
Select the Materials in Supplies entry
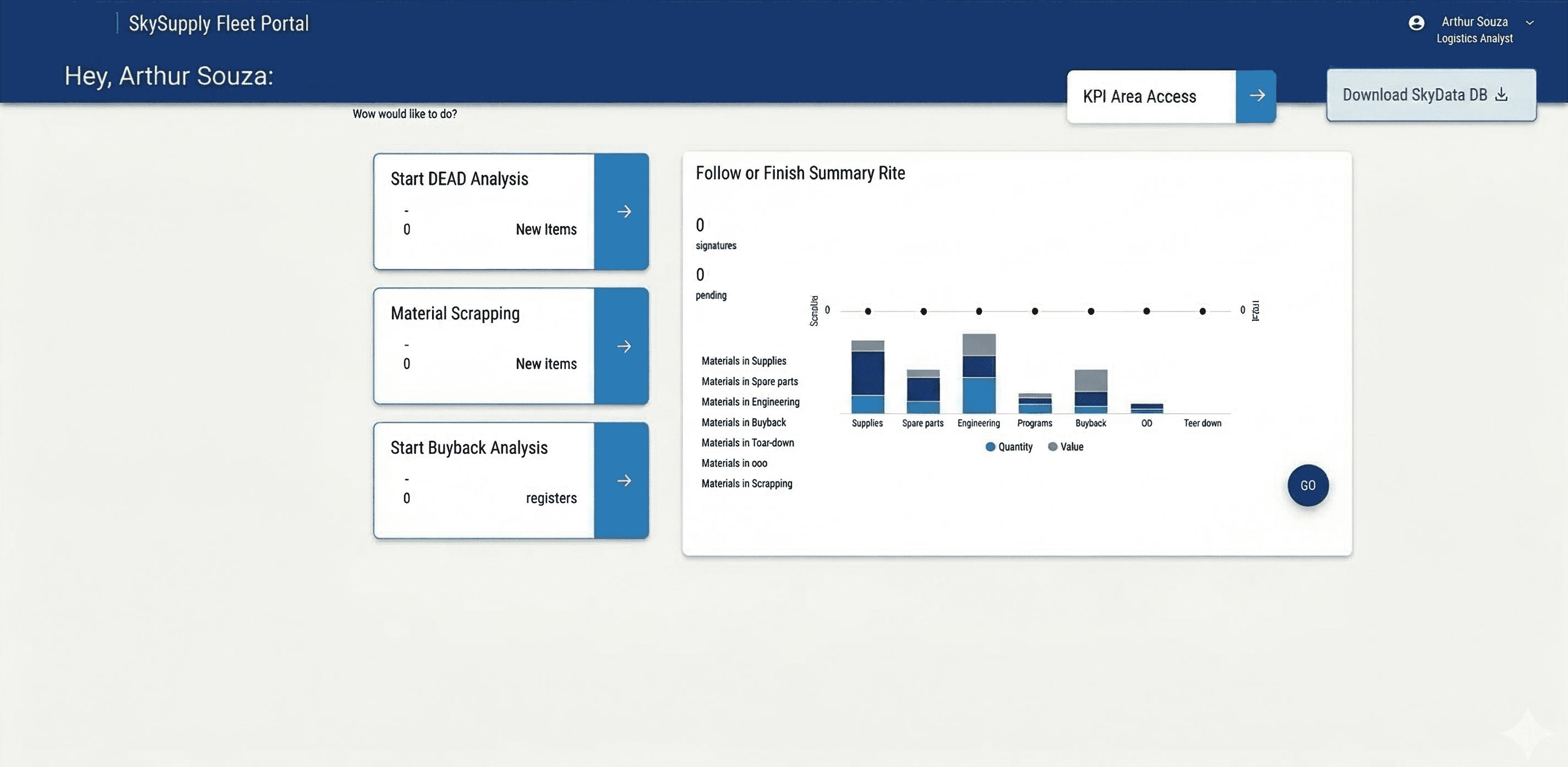[743, 361]
